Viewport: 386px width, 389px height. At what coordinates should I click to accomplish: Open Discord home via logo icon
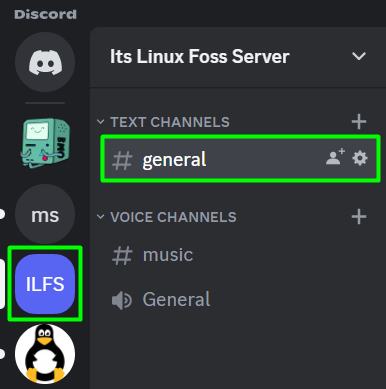(x=45, y=62)
